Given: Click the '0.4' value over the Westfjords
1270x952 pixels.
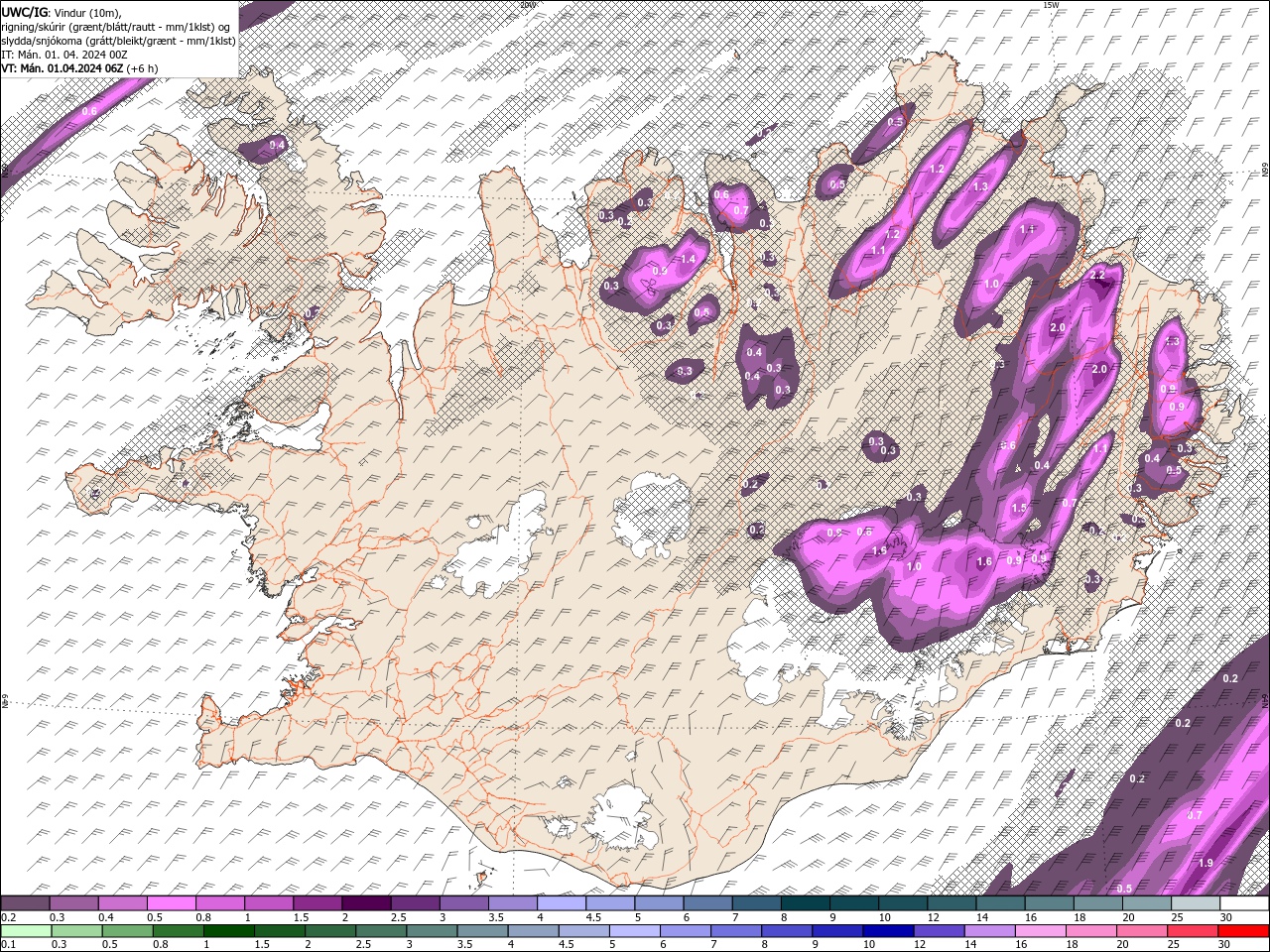Looking at the screenshot, I should point(278,145).
